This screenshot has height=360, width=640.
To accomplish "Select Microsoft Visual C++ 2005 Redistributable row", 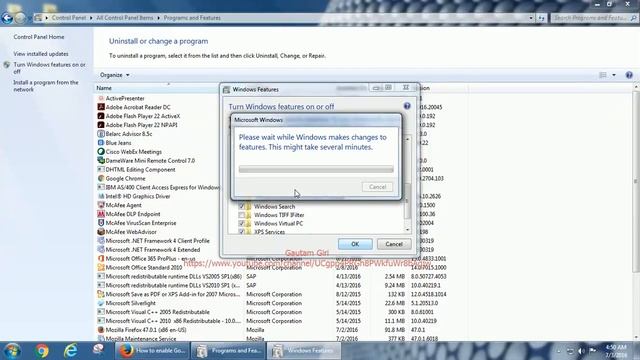I will coord(272,312).
